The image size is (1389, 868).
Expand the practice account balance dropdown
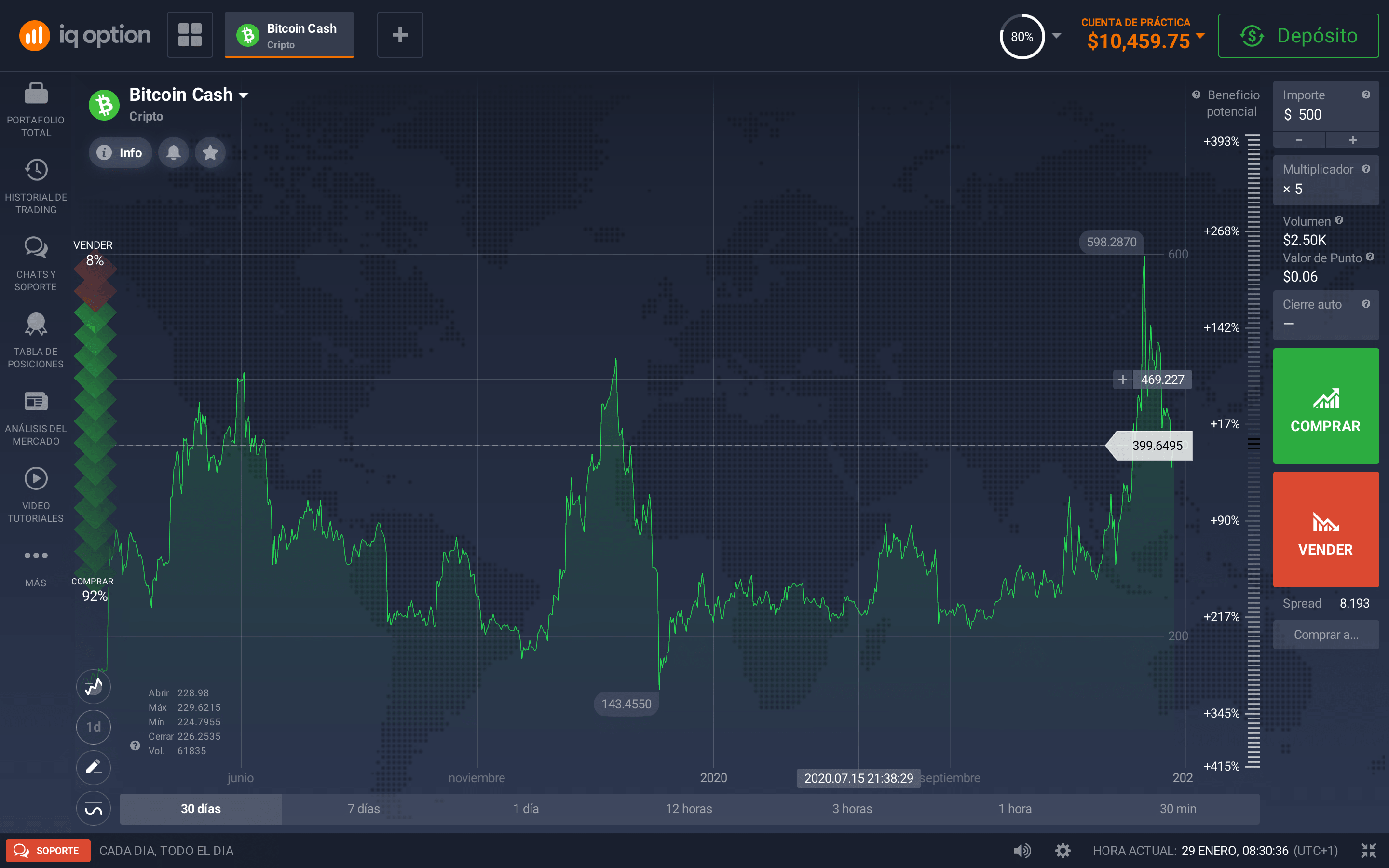[x=1199, y=36]
